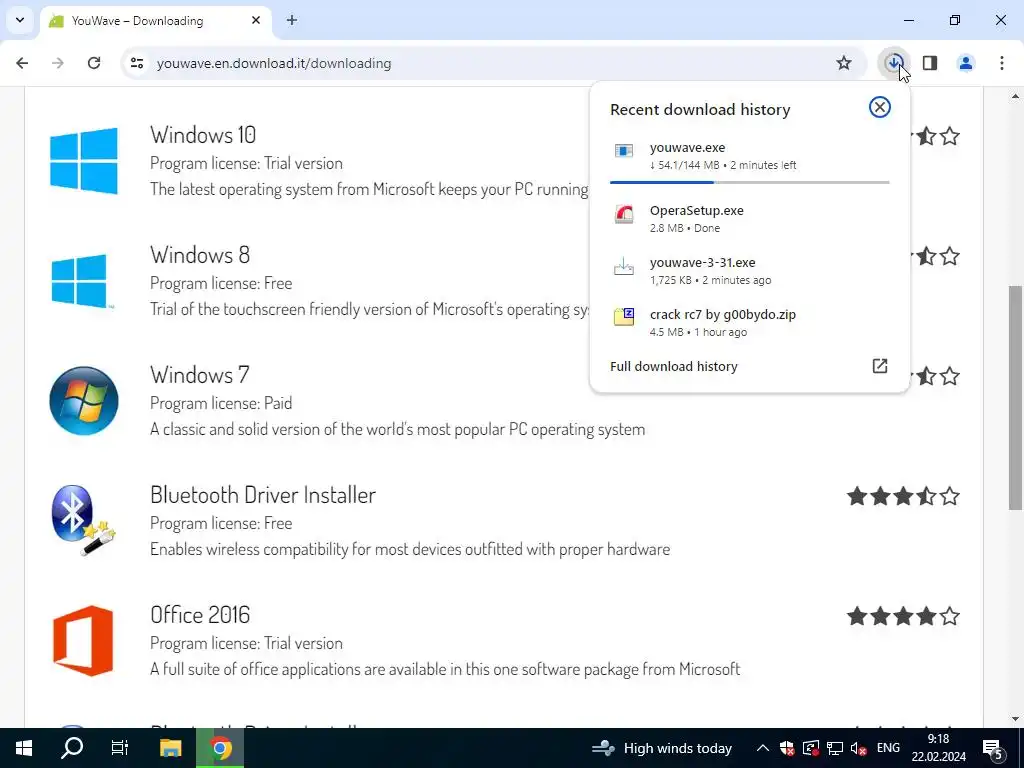
Task: Close the YouWave – Downloading tab
Action: (x=256, y=20)
